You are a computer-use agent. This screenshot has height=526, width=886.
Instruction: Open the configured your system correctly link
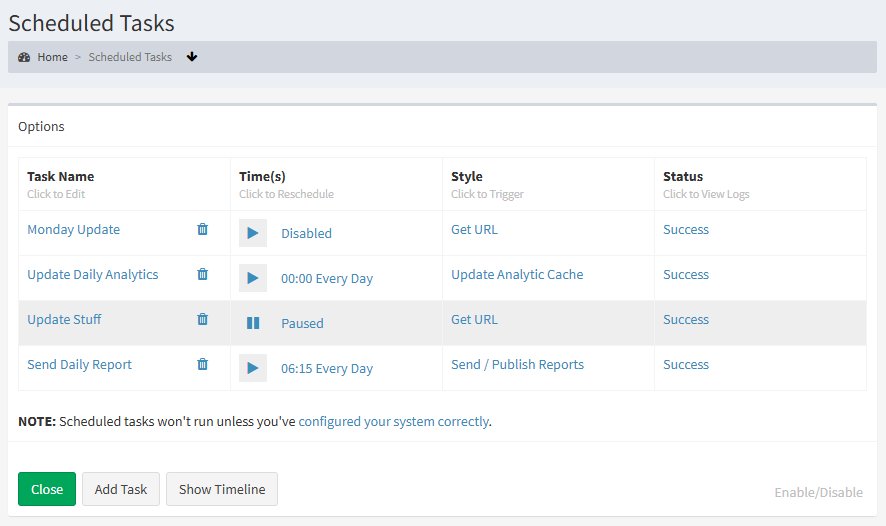(x=393, y=421)
